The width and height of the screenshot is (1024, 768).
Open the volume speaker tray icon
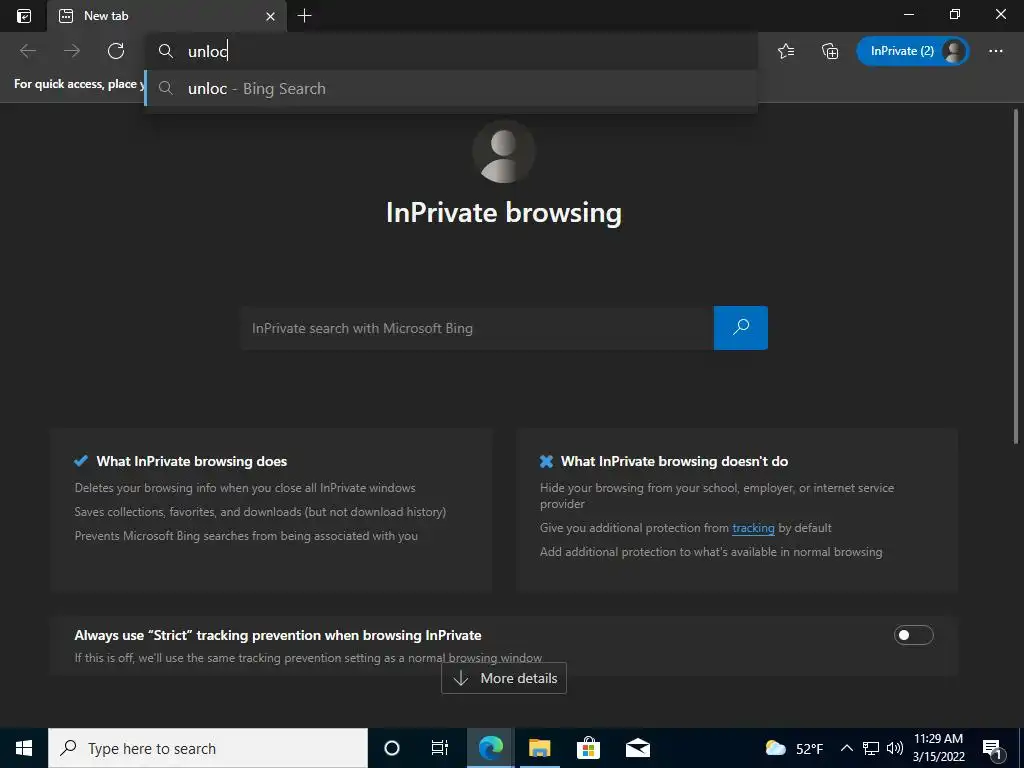coord(895,748)
